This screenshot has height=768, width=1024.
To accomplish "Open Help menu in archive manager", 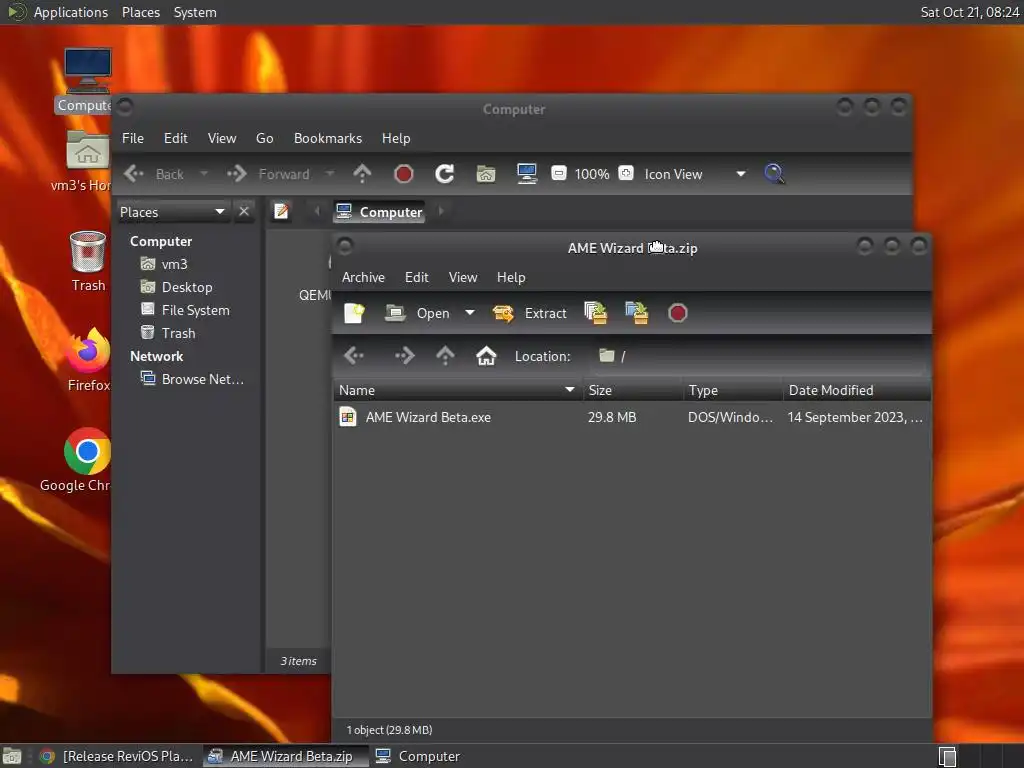I will click(511, 278).
